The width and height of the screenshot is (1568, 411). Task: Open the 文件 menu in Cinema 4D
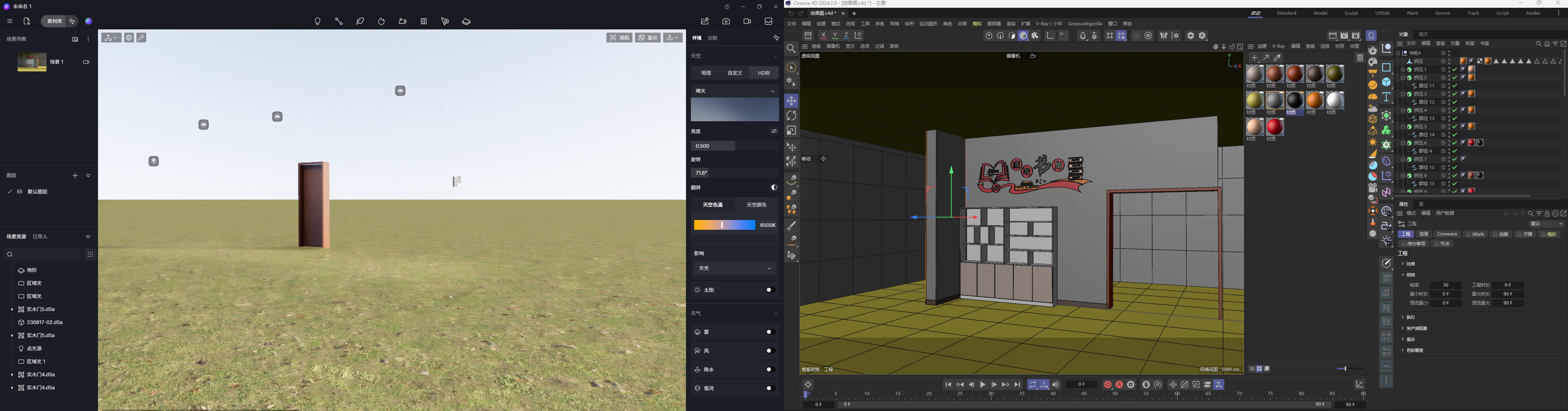(x=792, y=24)
